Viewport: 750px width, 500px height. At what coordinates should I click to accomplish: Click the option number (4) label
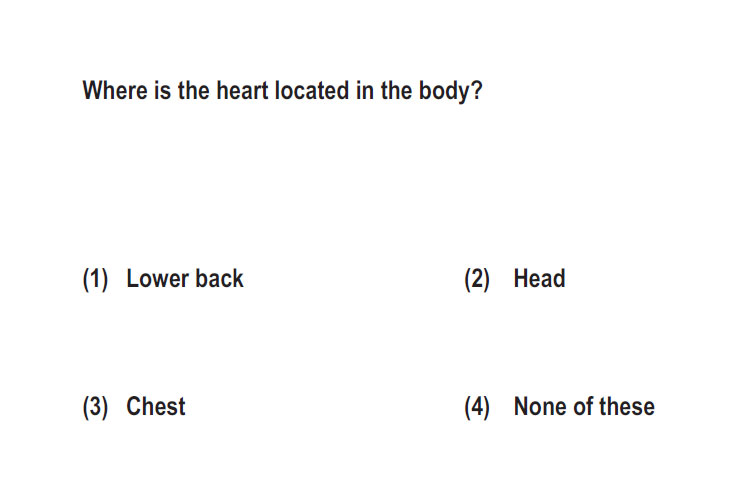click(x=477, y=407)
